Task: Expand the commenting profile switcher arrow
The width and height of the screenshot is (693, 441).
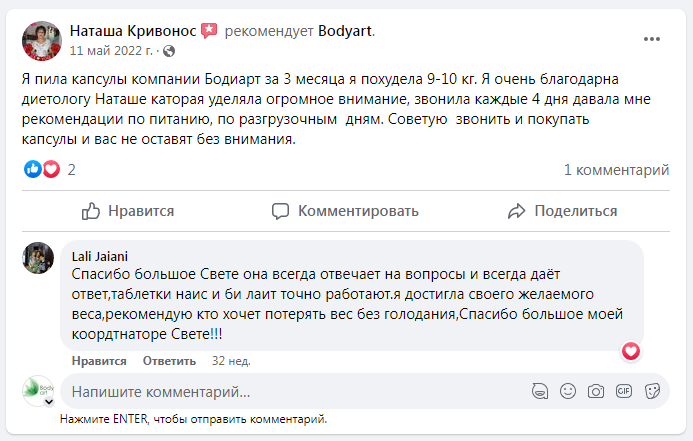Action: [48, 402]
